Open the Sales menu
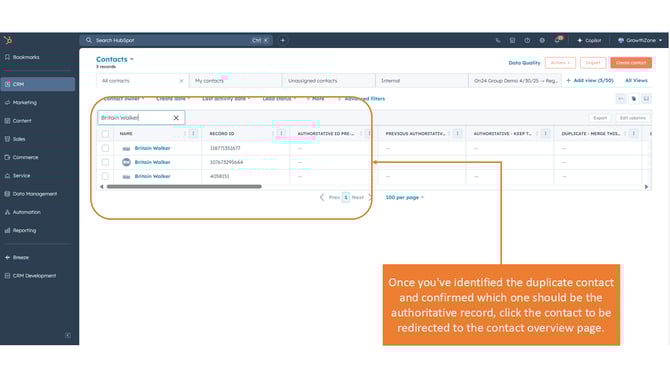The height and width of the screenshot is (376, 670). point(15,139)
